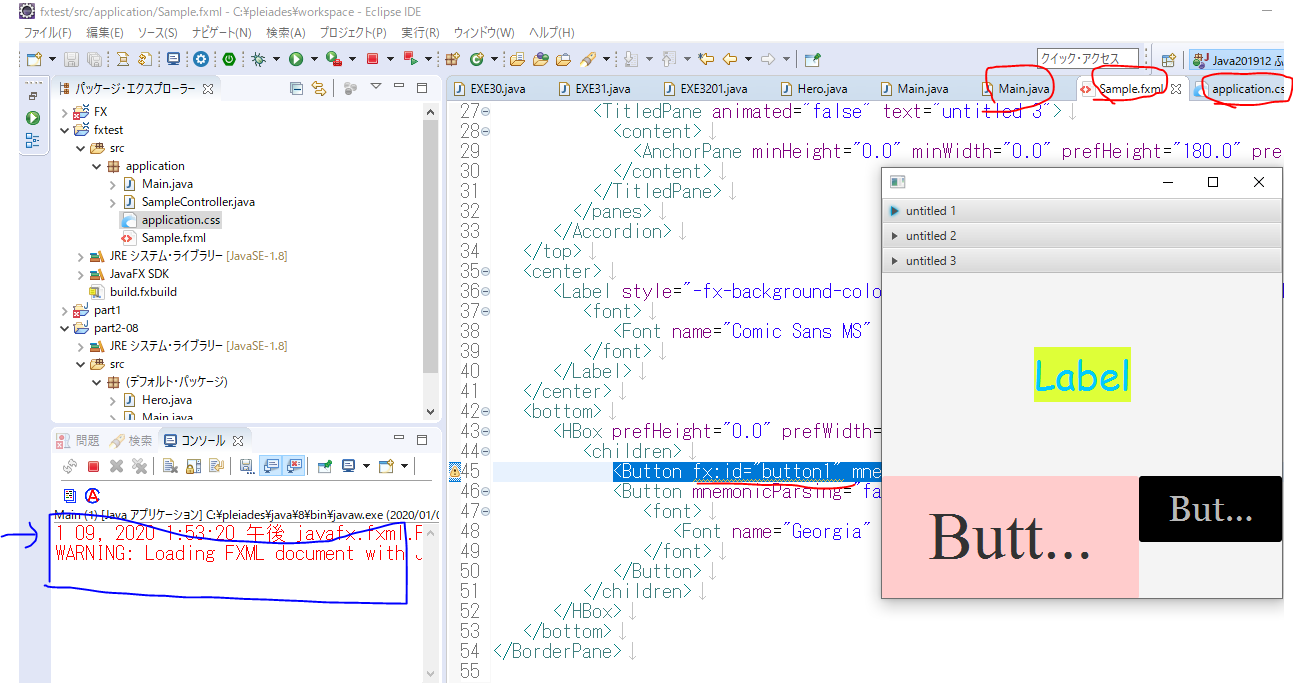
Task: Pin the console with pushpin icon
Action: click(324, 466)
